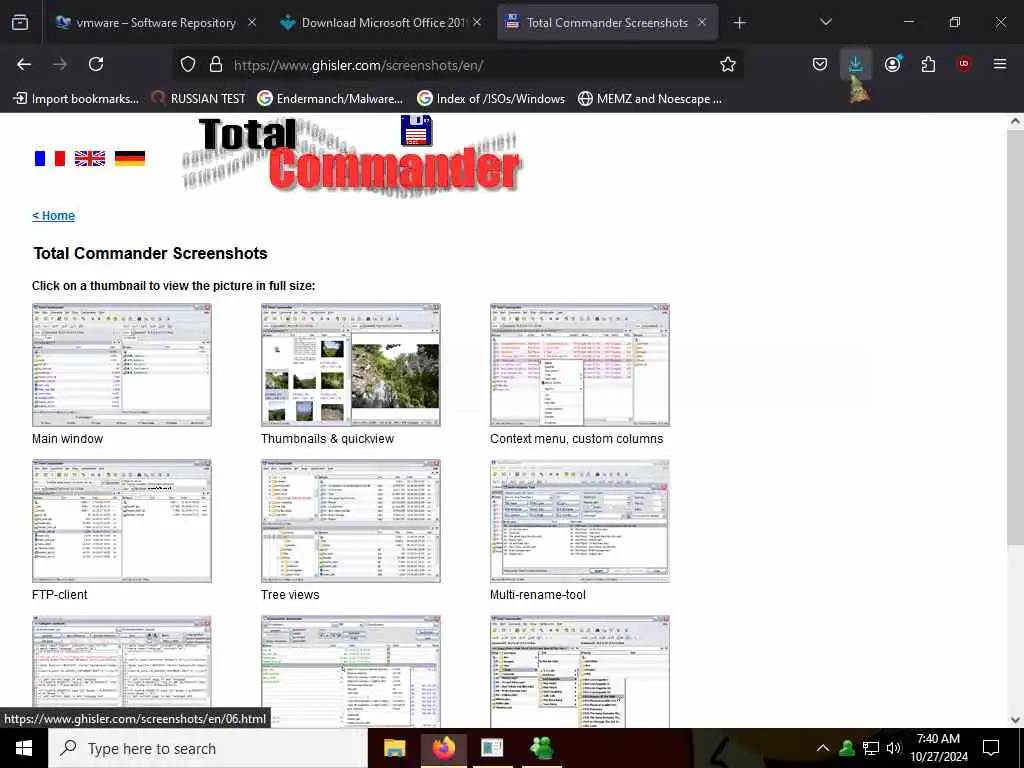This screenshot has height=768, width=1024.
Task: Open Thumbnails & quickview screenshot thumbnail
Action: pos(351,365)
